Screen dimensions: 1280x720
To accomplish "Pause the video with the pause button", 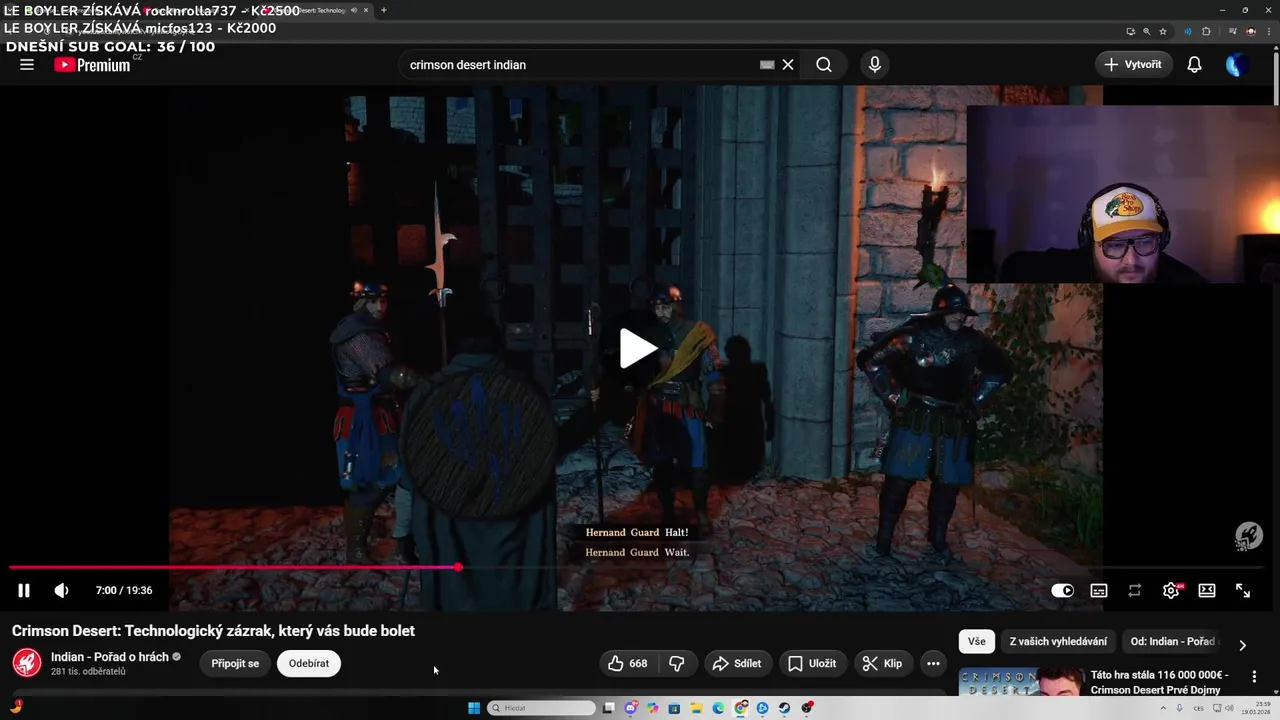I will coord(24,591).
